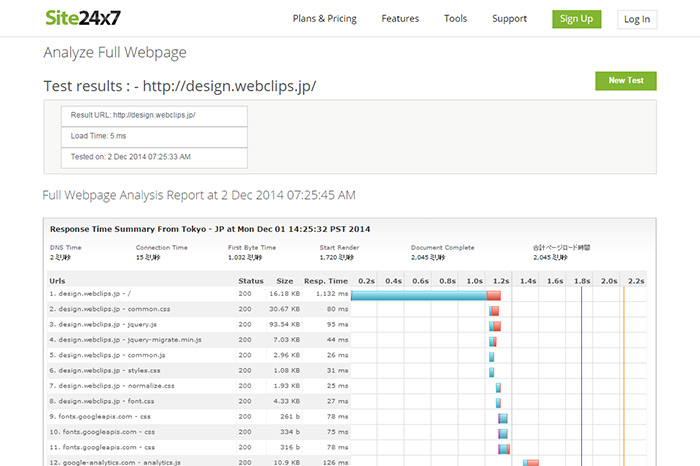The height and width of the screenshot is (466, 700).
Task: Start a New Test
Action: coord(626,81)
